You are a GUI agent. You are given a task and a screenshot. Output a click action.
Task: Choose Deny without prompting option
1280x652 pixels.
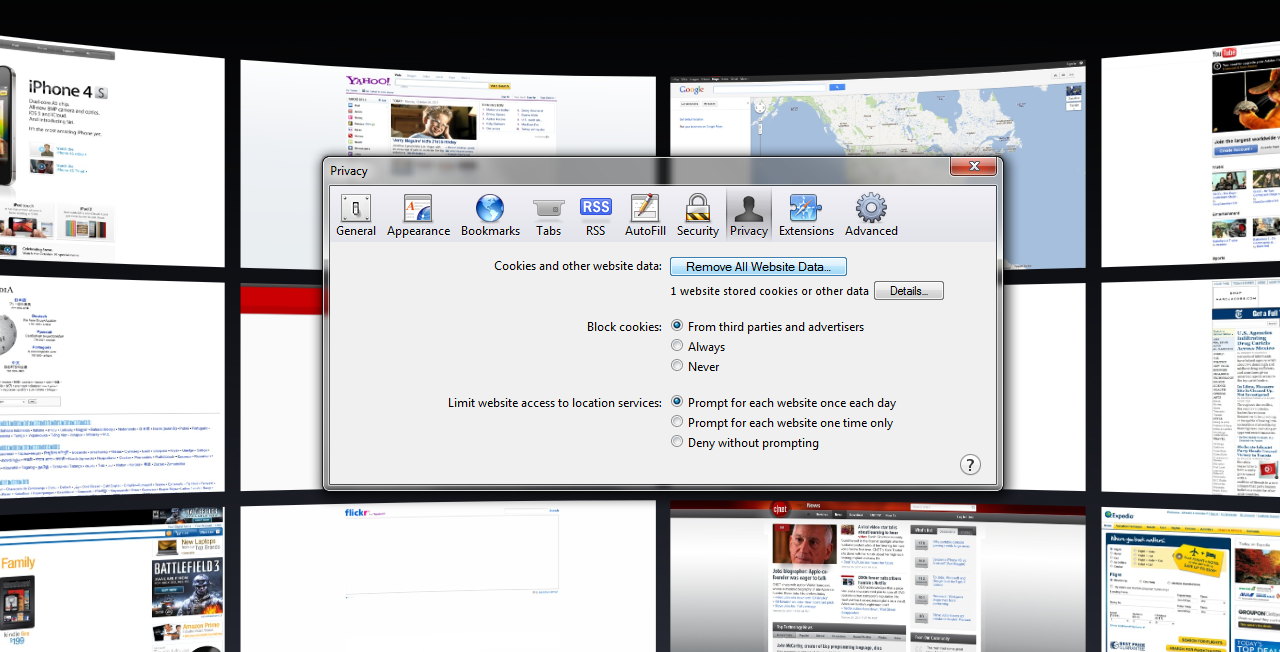point(677,442)
